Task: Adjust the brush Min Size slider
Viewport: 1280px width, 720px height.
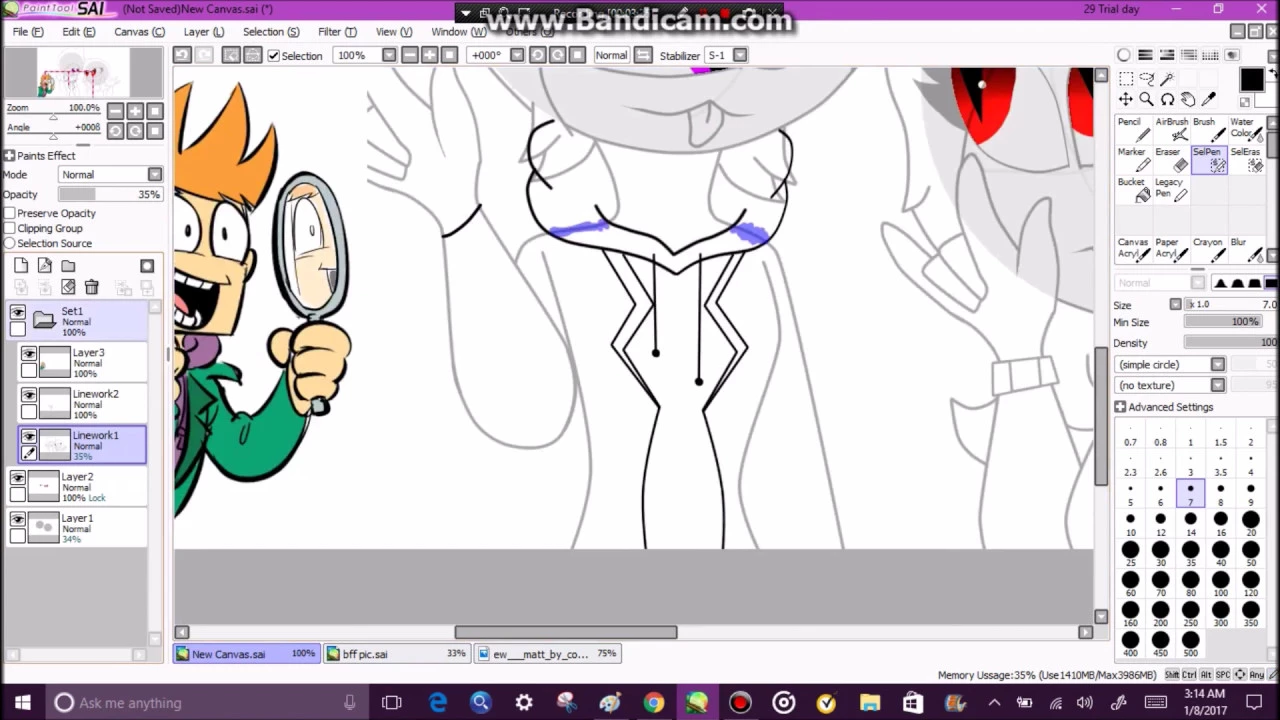Action: 1222,322
